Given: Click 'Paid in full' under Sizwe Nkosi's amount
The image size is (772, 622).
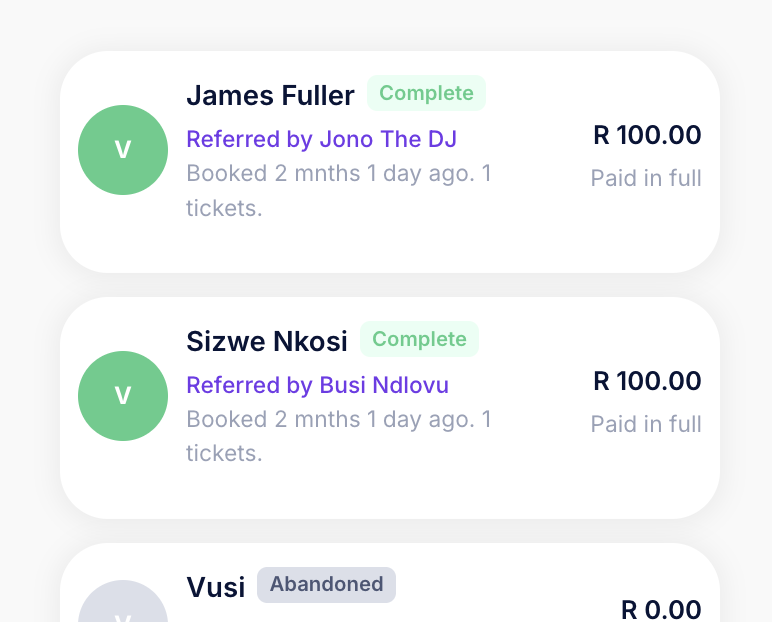Looking at the screenshot, I should [646, 425].
